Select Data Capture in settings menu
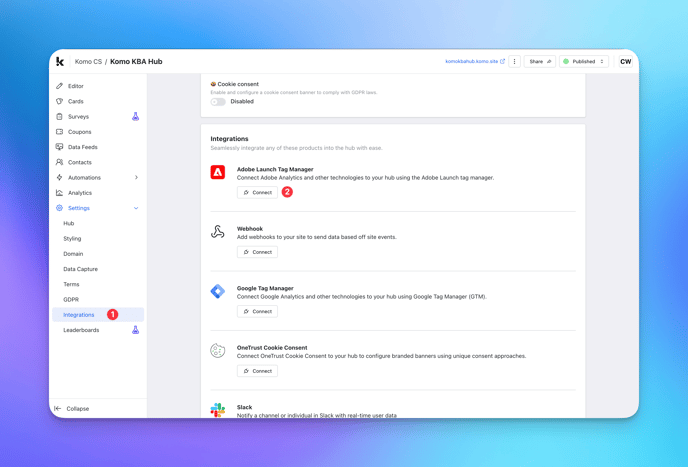Viewport: 688px width, 467px height. pyautogui.click(x=80, y=269)
